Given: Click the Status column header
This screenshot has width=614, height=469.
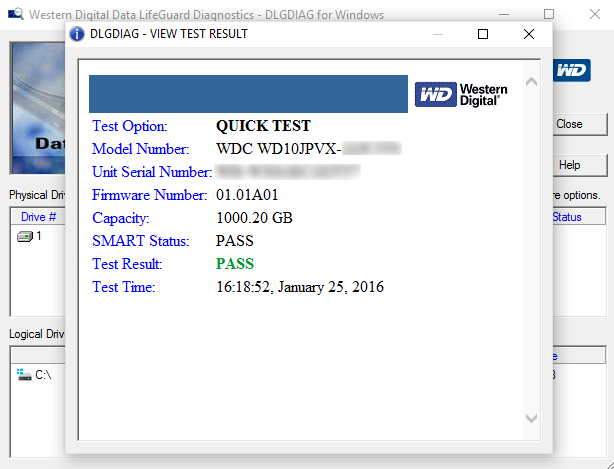Looking at the screenshot, I should click(x=579, y=217).
